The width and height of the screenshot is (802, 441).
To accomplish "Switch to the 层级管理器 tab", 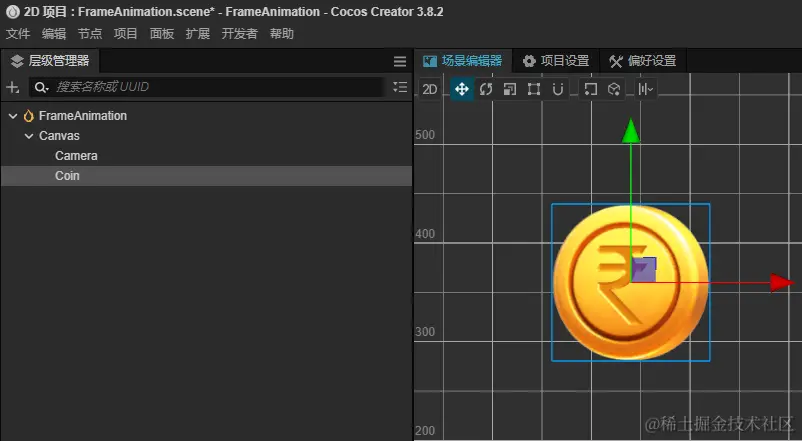I will (x=50, y=61).
